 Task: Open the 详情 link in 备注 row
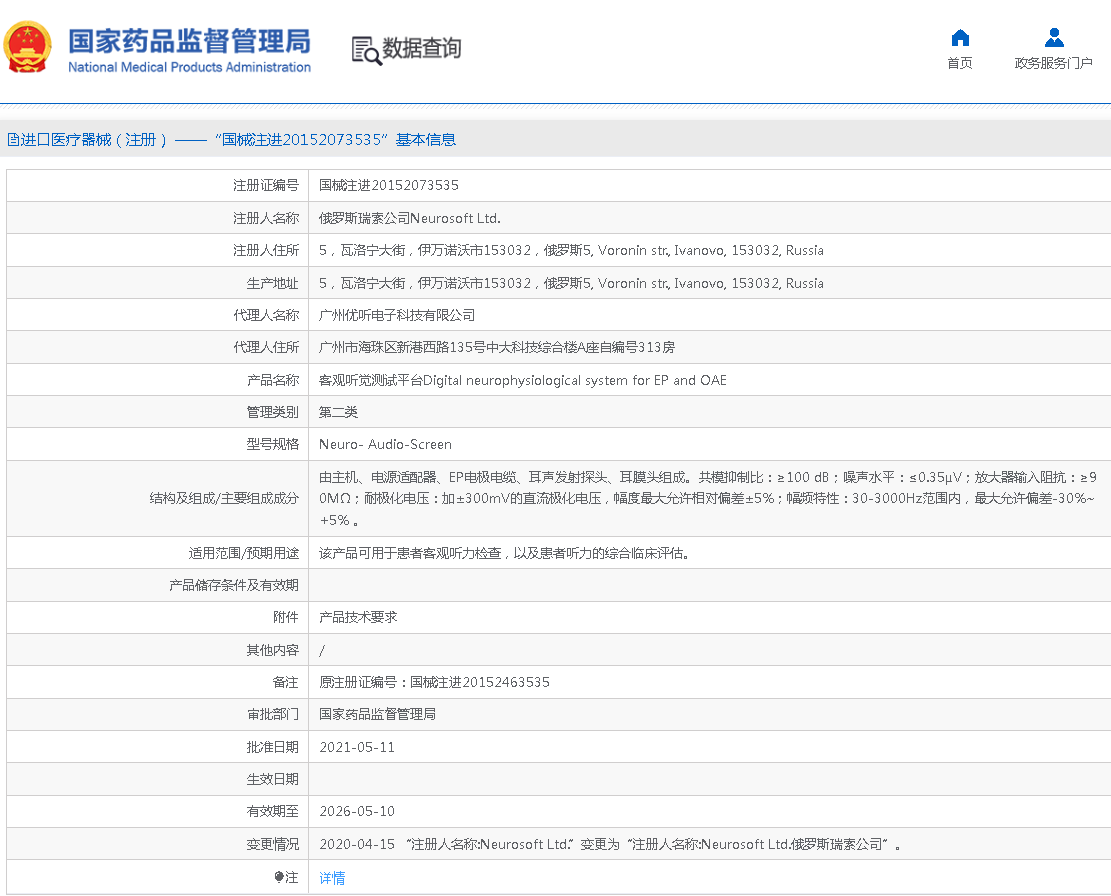point(332,877)
